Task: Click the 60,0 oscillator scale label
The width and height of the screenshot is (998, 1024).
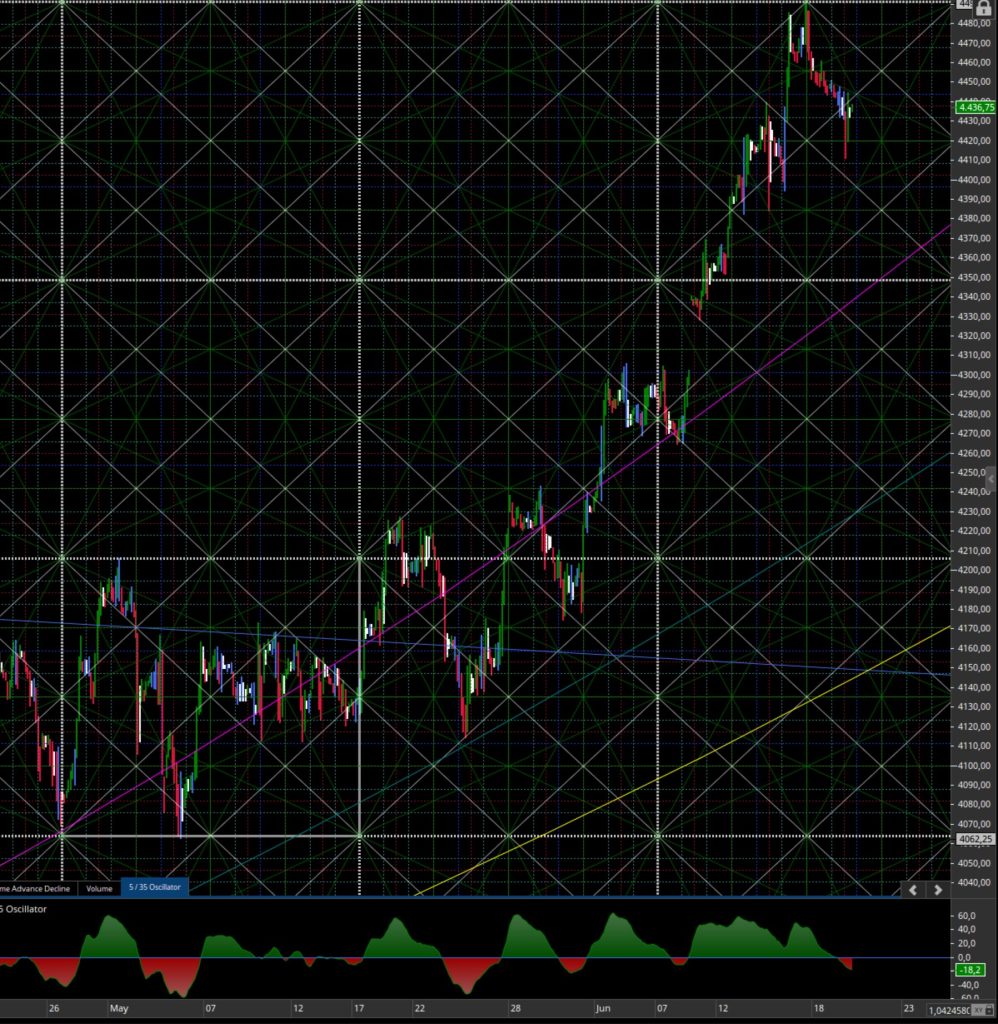Action: point(967,916)
